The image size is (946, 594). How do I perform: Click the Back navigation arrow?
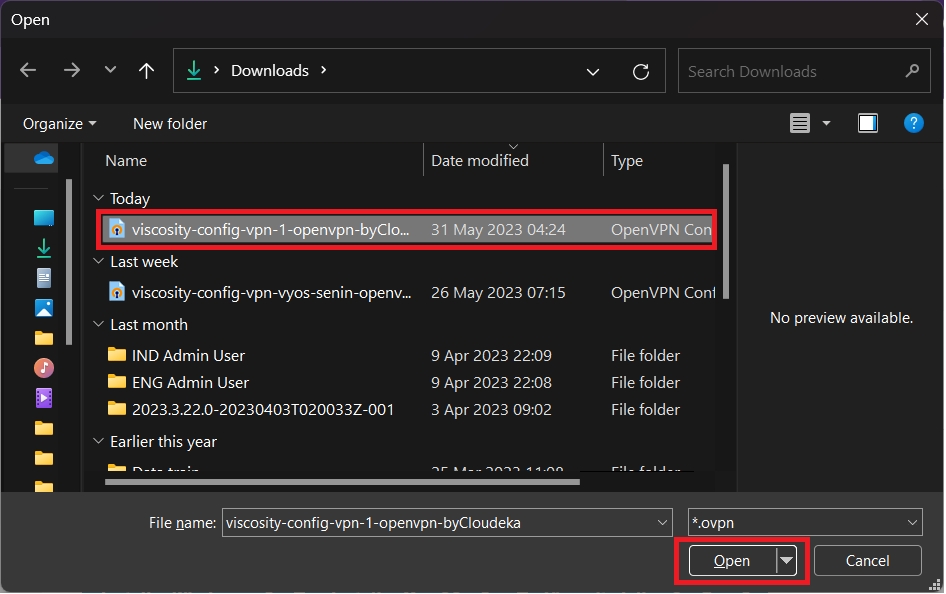(28, 71)
